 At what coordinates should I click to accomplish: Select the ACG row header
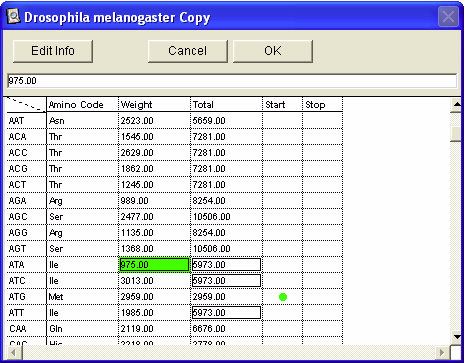coord(26,169)
